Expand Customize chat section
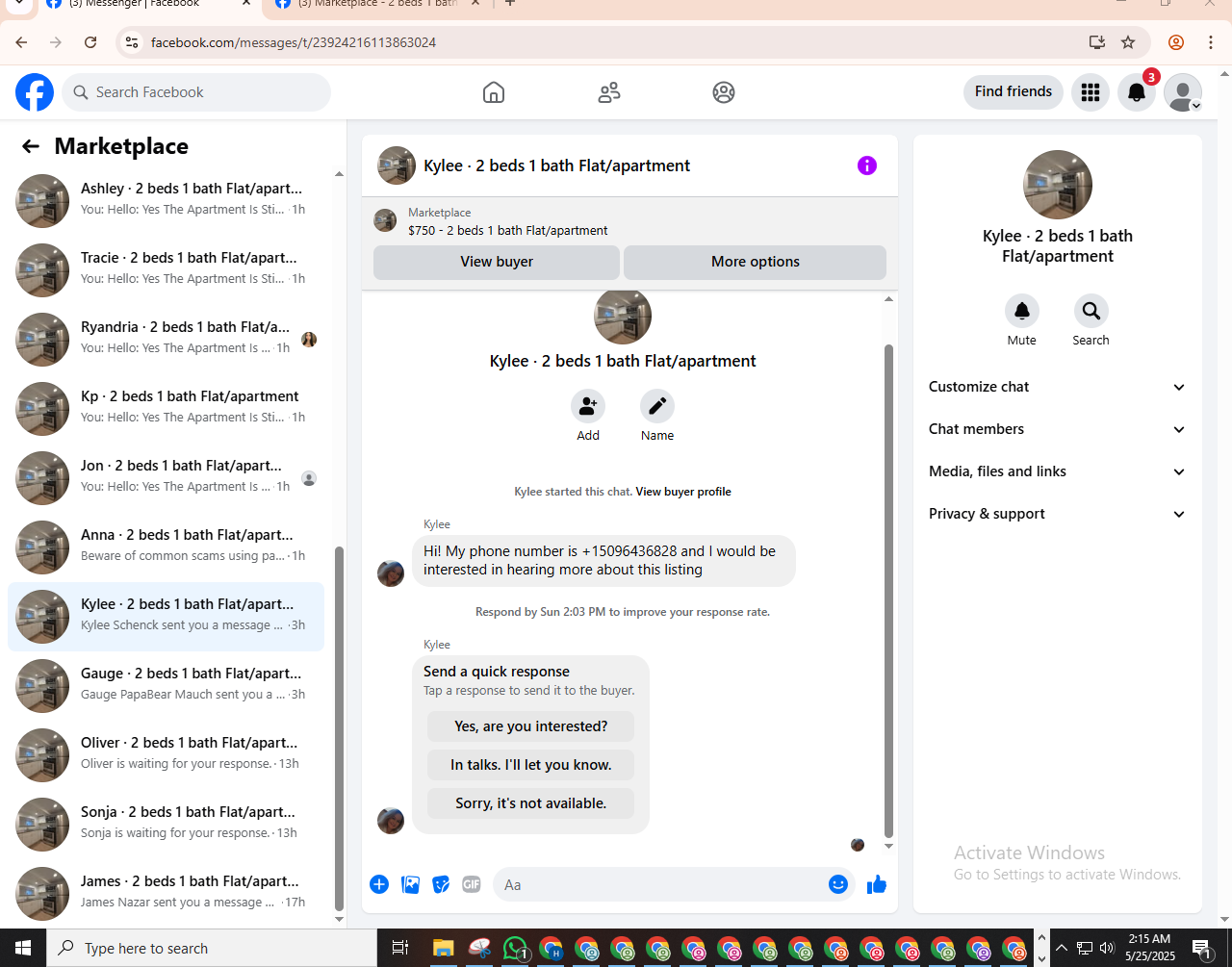 click(x=1057, y=387)
